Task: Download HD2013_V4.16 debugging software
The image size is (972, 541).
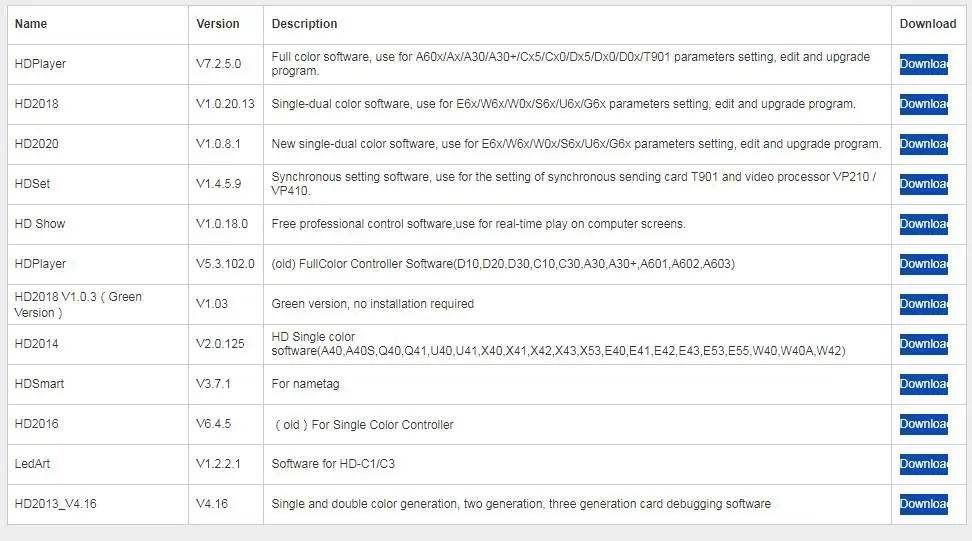Action: coord(923,504)
